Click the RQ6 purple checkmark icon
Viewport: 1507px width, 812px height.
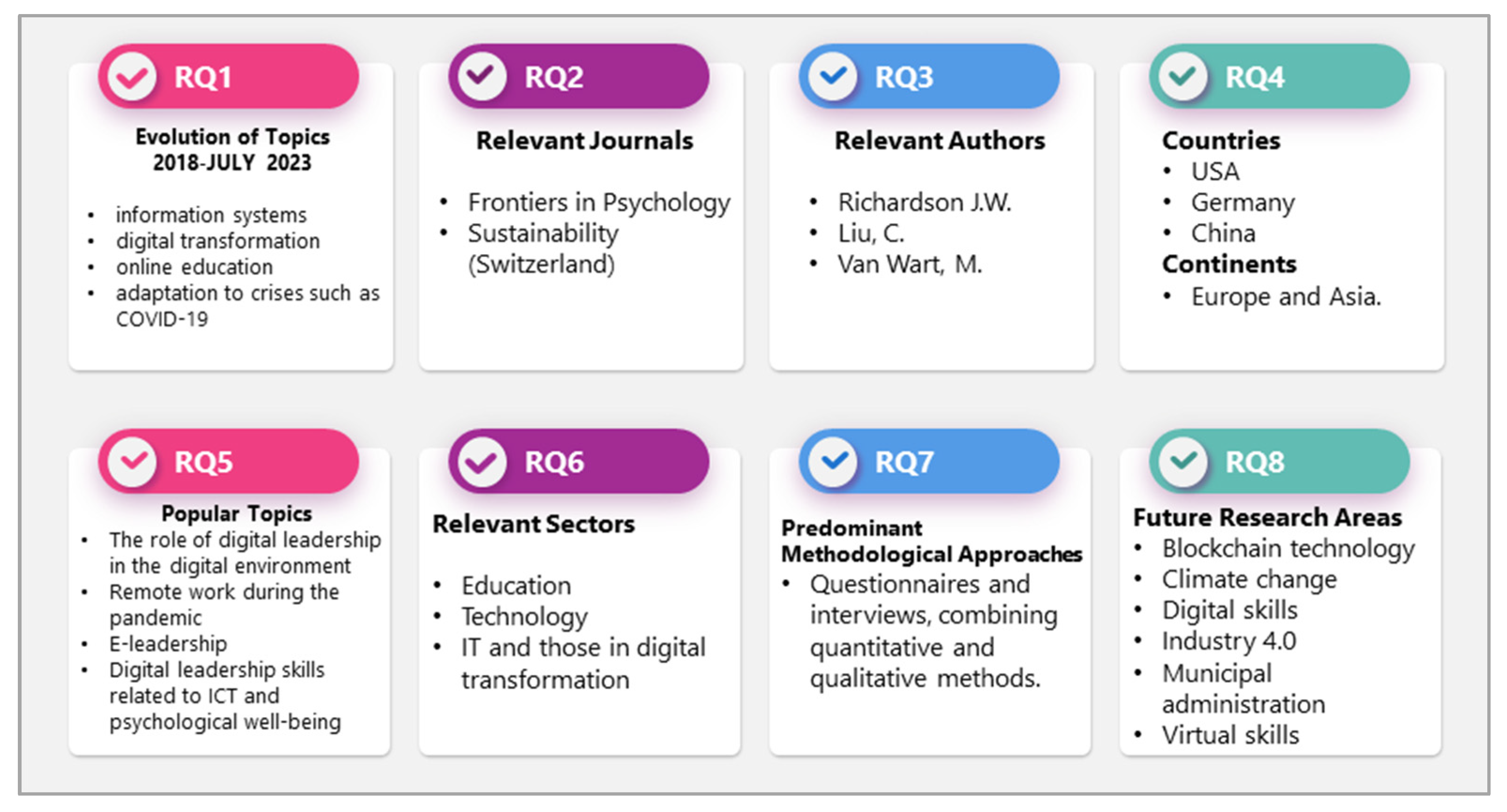pos(482,462)
